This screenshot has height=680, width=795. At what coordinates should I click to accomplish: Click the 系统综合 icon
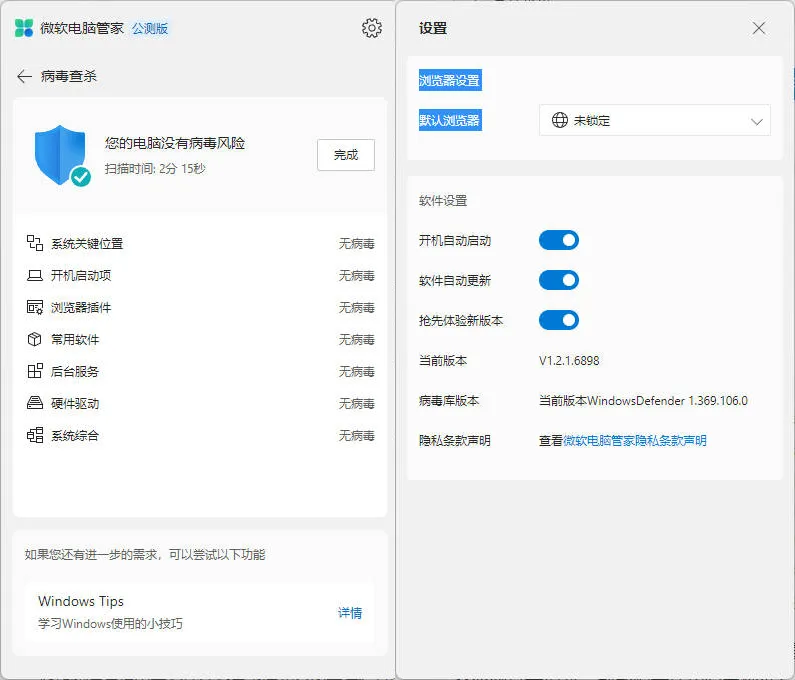pyautogui.click(x=34, y=435)
